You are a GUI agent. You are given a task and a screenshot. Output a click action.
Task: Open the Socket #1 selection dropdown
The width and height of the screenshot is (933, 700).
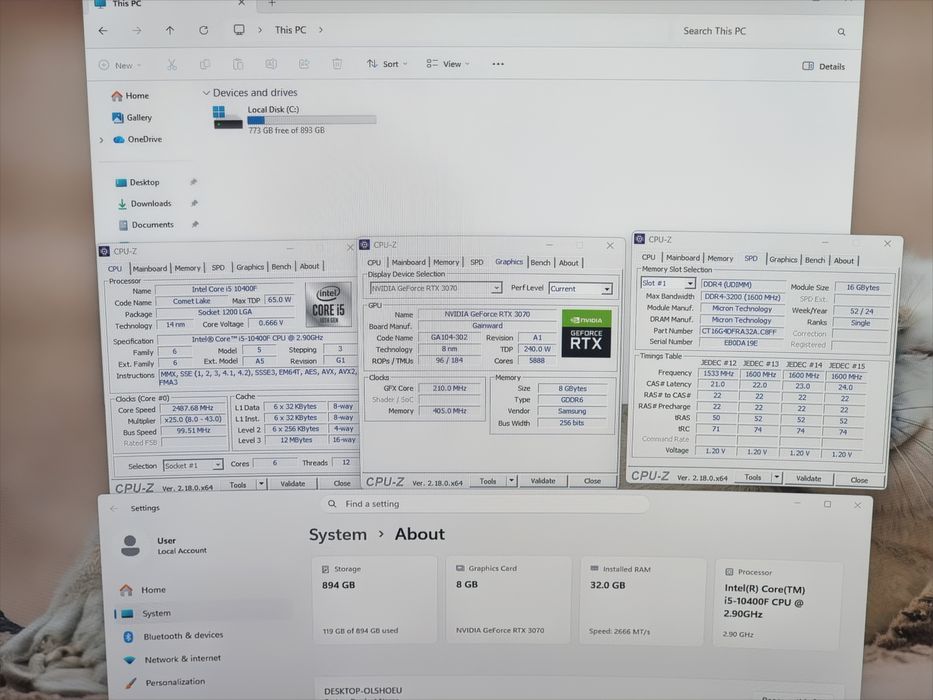click(x=193, y=465)
